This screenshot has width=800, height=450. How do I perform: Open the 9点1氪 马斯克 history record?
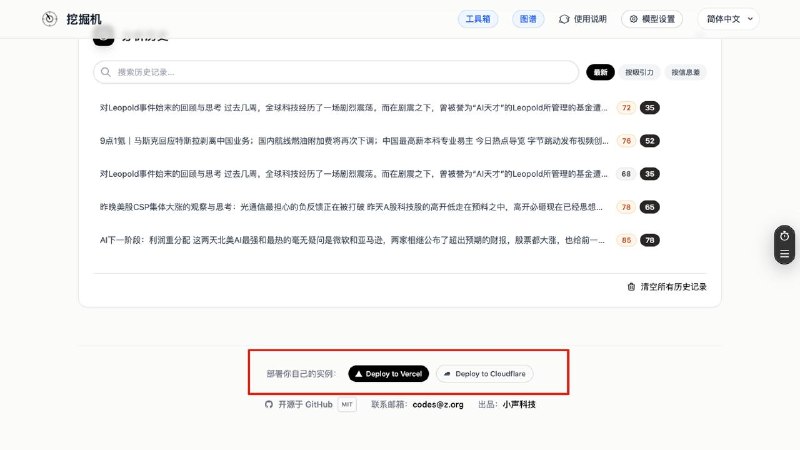coord(354,141)
